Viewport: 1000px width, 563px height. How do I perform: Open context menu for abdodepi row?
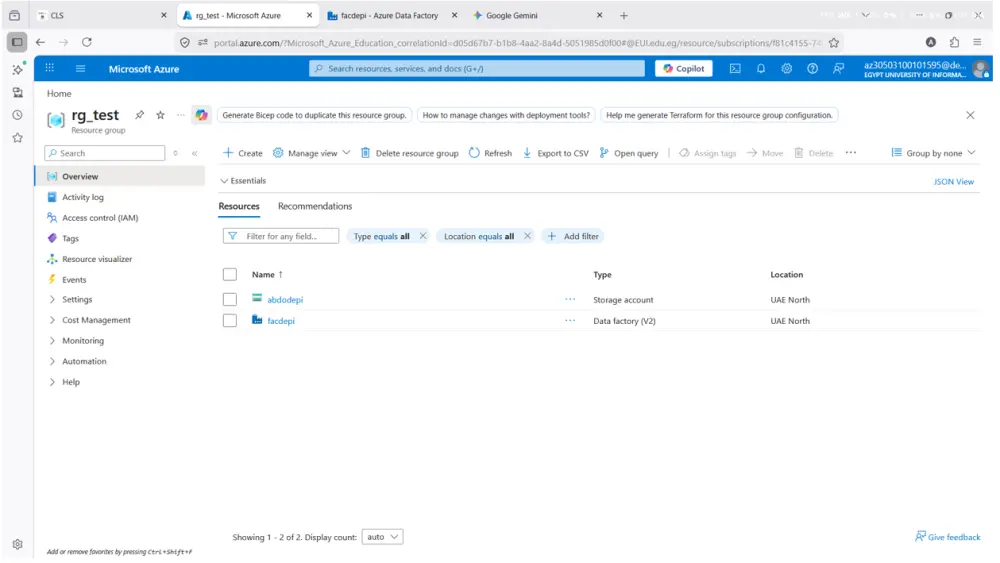(x=570, y=299)
